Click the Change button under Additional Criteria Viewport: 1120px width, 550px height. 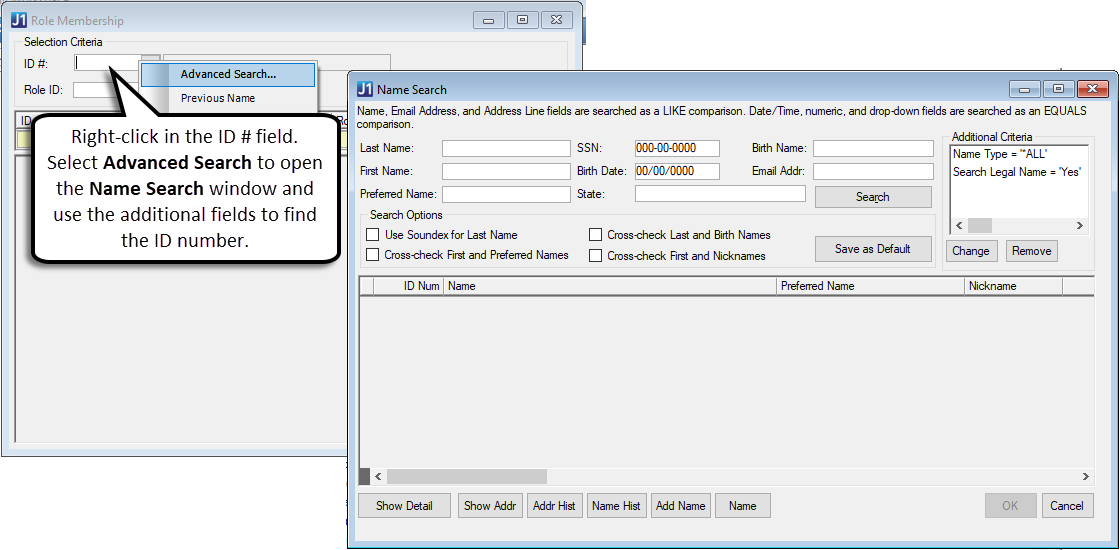(971, 251)
